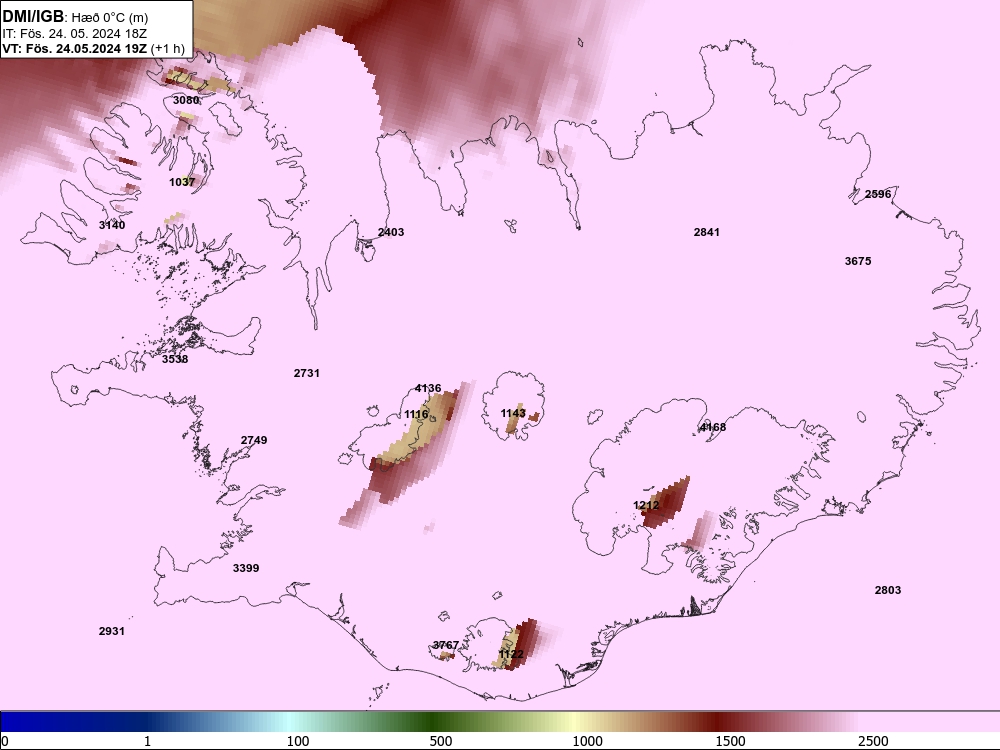Click the map value 1122
The width and height of the screenshot is (1000, 750).
[511, 654]
